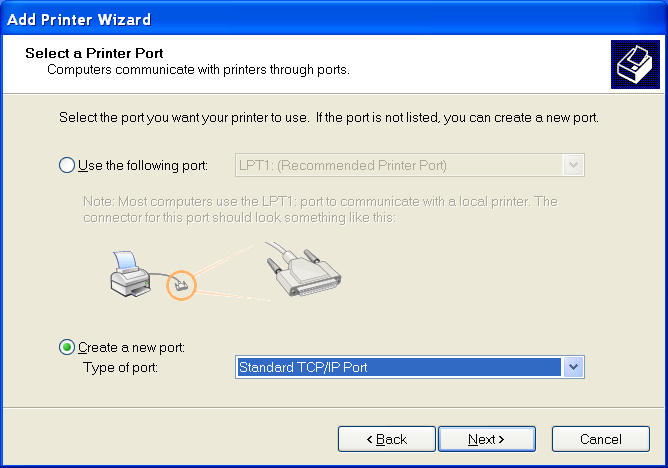Click the small printer illustration
Screen dimensions: 668x468
click(128, 276)
